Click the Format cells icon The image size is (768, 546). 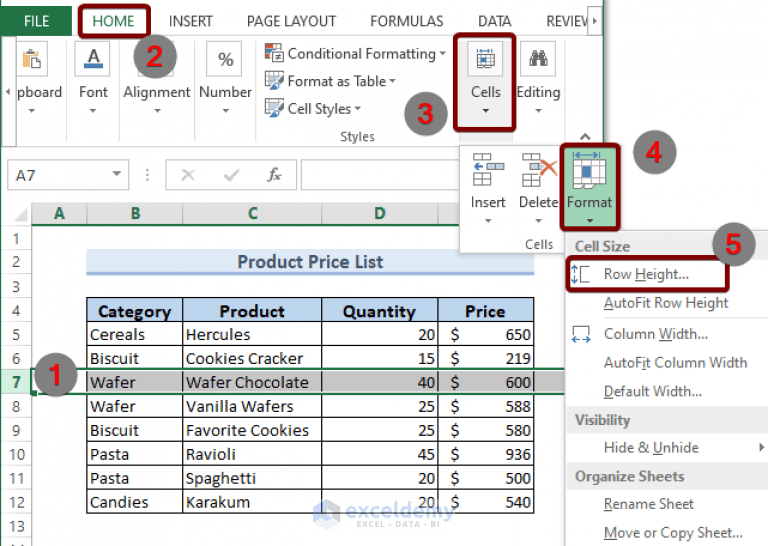coord(589,169)
